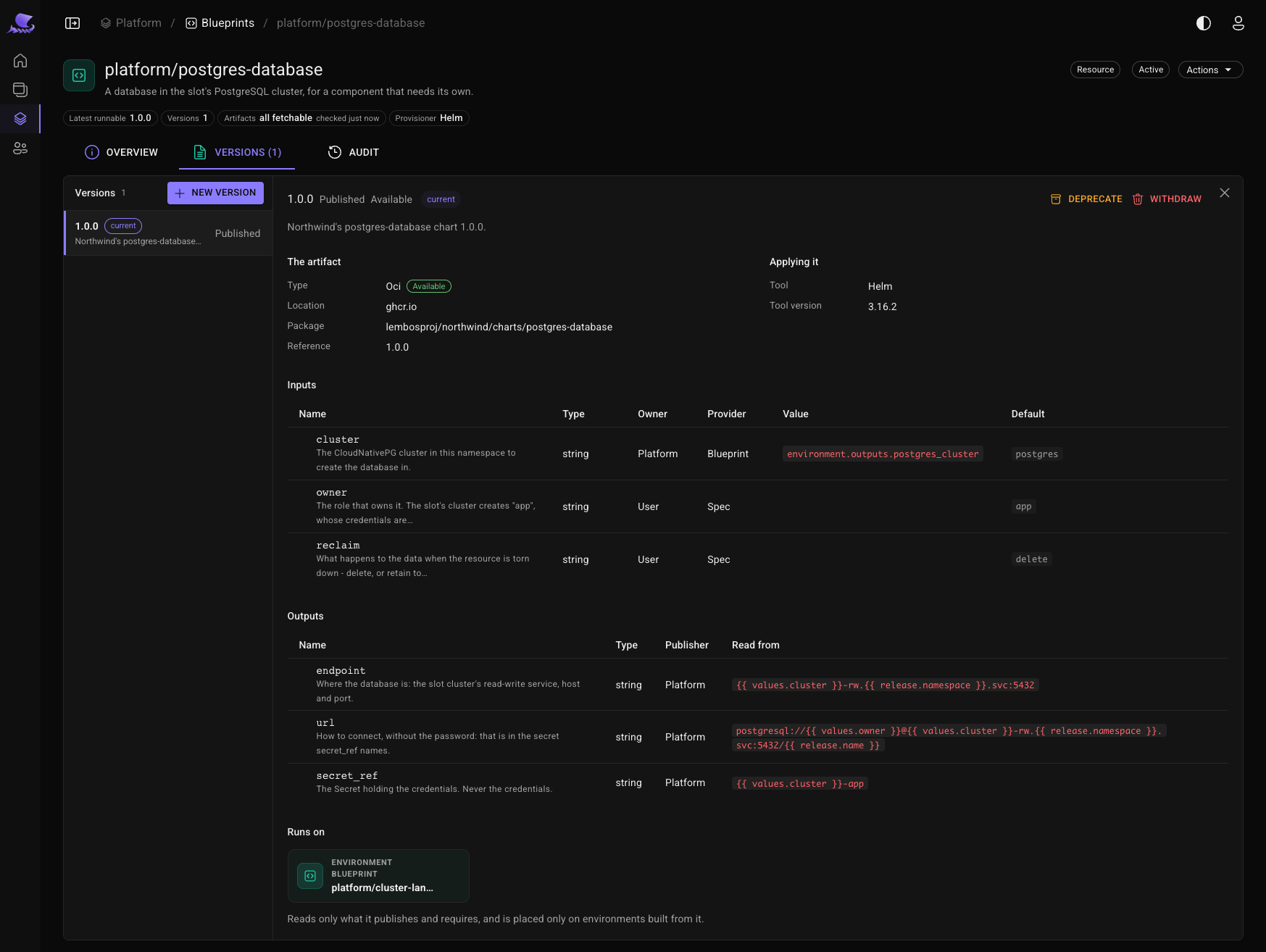Click the blueprint icon beside platform/postgres-database title
Image resolution: width=1266 pixels, height=952 pixels.
click(x=79, y=75)
